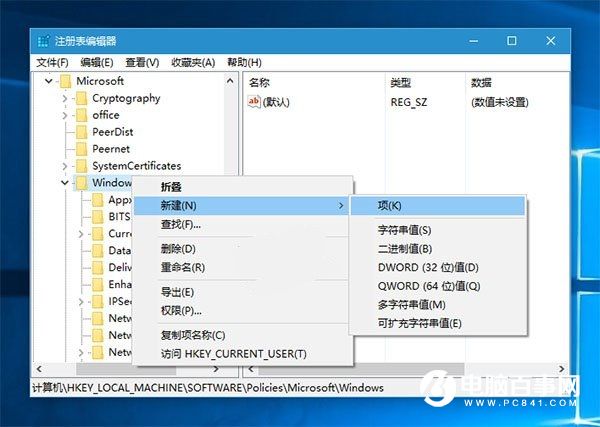The image size is (600, 427).
Task: Click the SystemCertificates folder icon
Action: pos(82,166)
